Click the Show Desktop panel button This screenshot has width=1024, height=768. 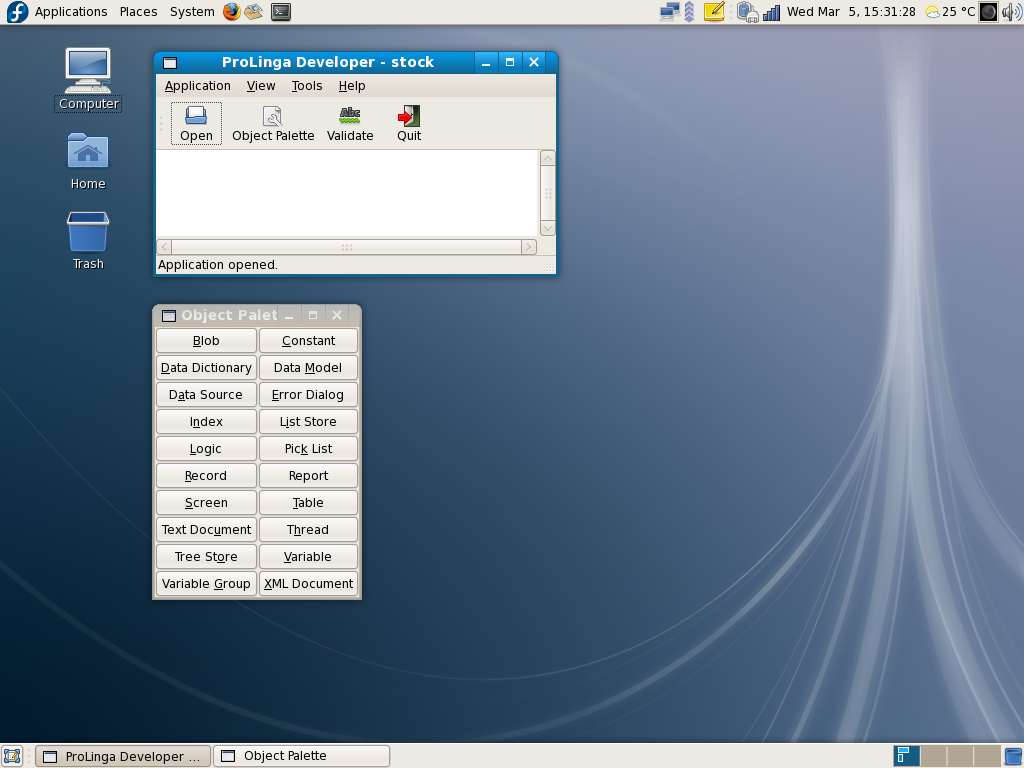[12, 756]
